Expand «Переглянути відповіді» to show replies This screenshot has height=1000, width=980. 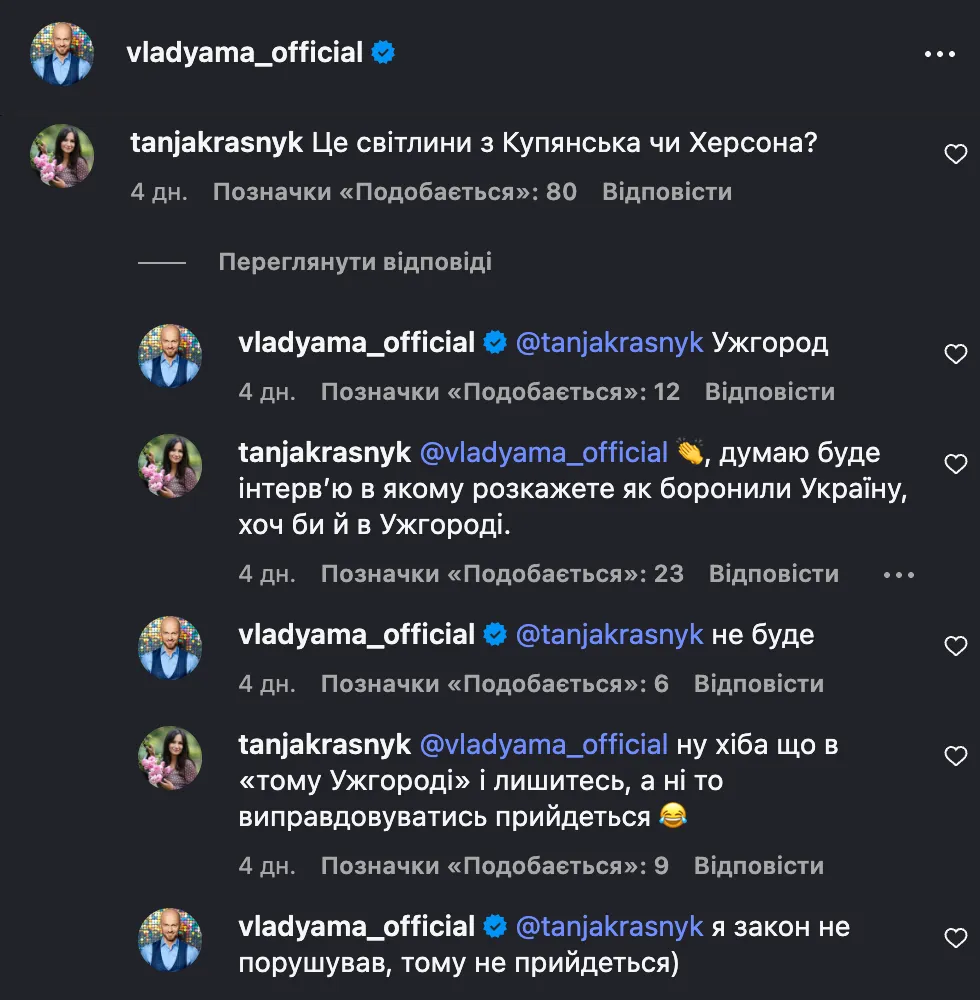click(355, 261)
